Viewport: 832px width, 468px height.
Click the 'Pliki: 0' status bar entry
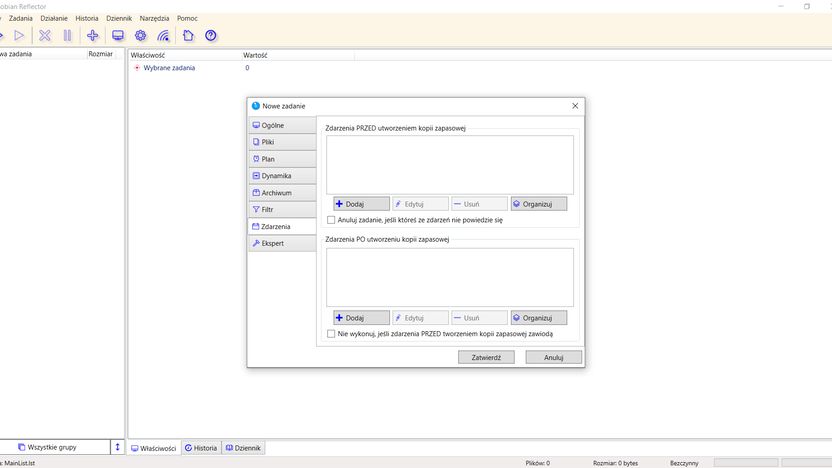click(538, 463)
